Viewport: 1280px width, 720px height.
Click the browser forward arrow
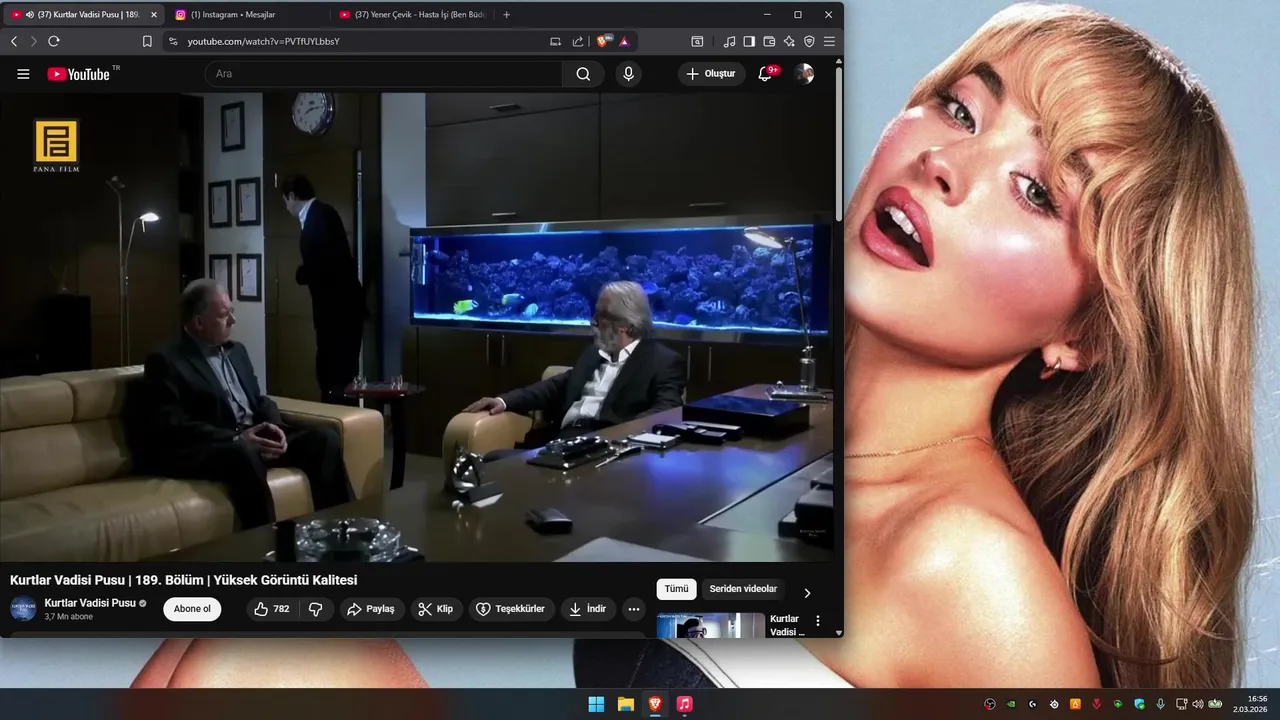point(33,41)
